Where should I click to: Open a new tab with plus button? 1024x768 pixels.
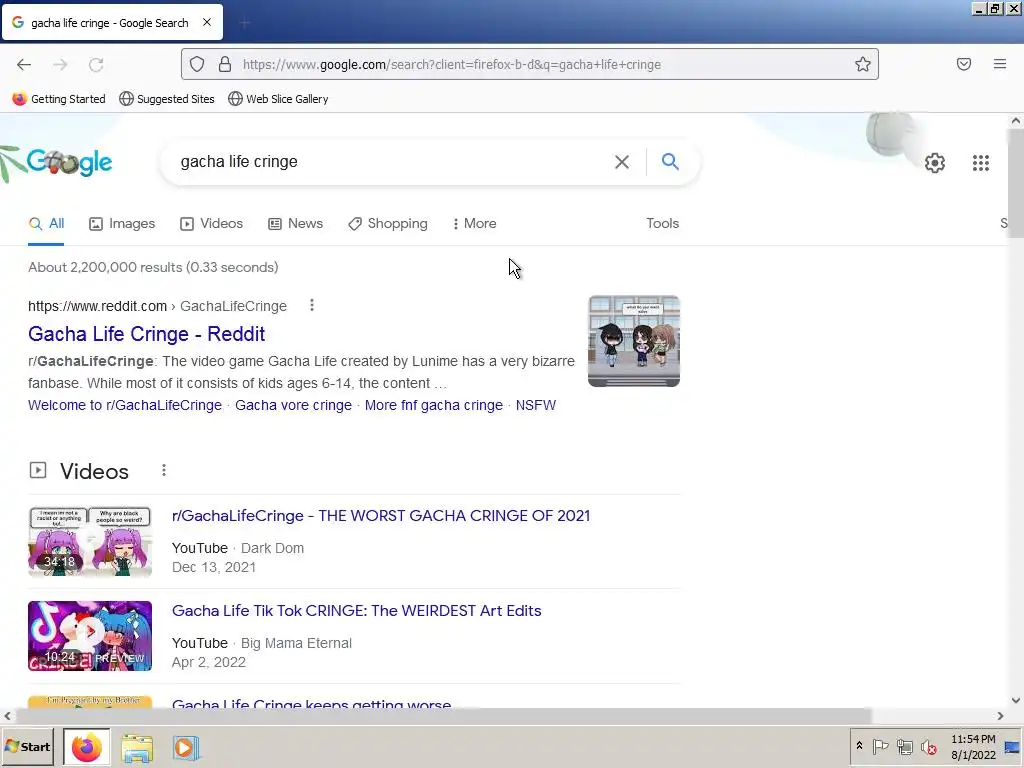point(245,23)
